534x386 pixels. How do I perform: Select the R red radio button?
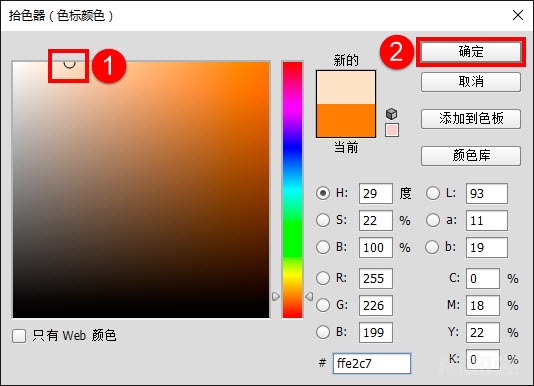point(323,278)
